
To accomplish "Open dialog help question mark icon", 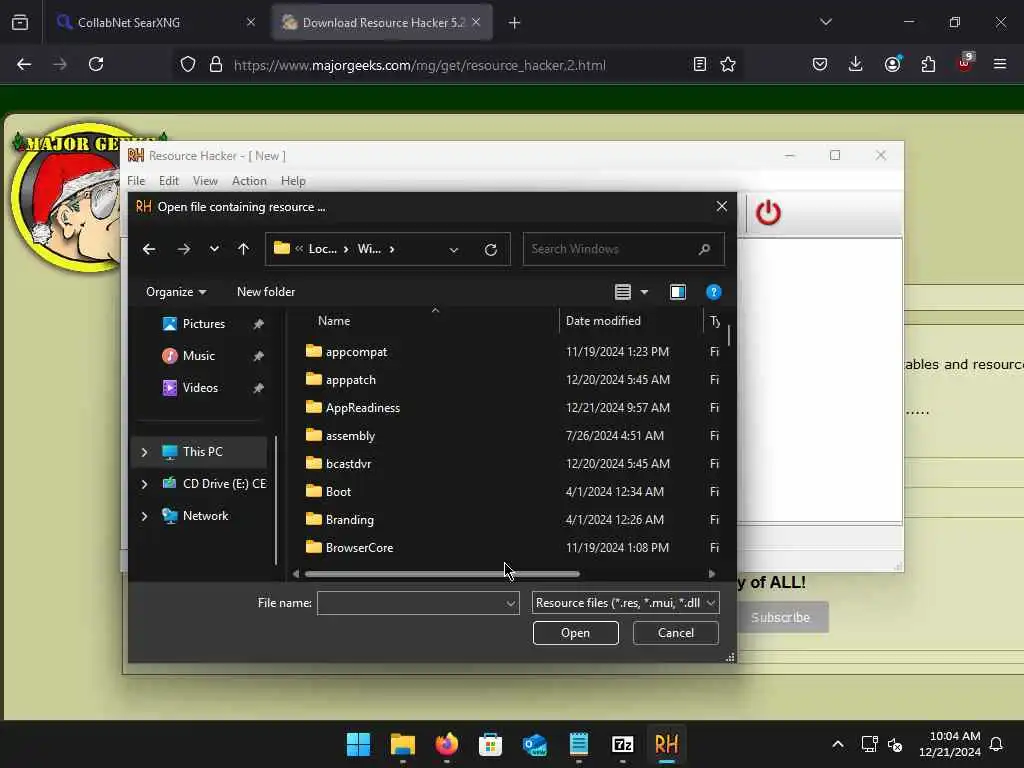I will coord(713,292).
